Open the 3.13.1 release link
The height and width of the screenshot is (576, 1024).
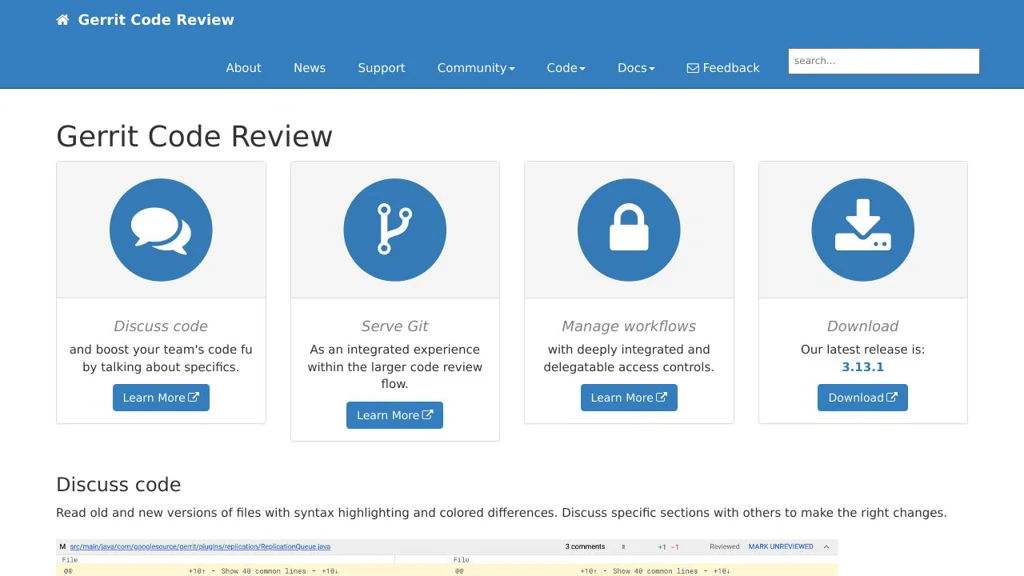(863, 367)
